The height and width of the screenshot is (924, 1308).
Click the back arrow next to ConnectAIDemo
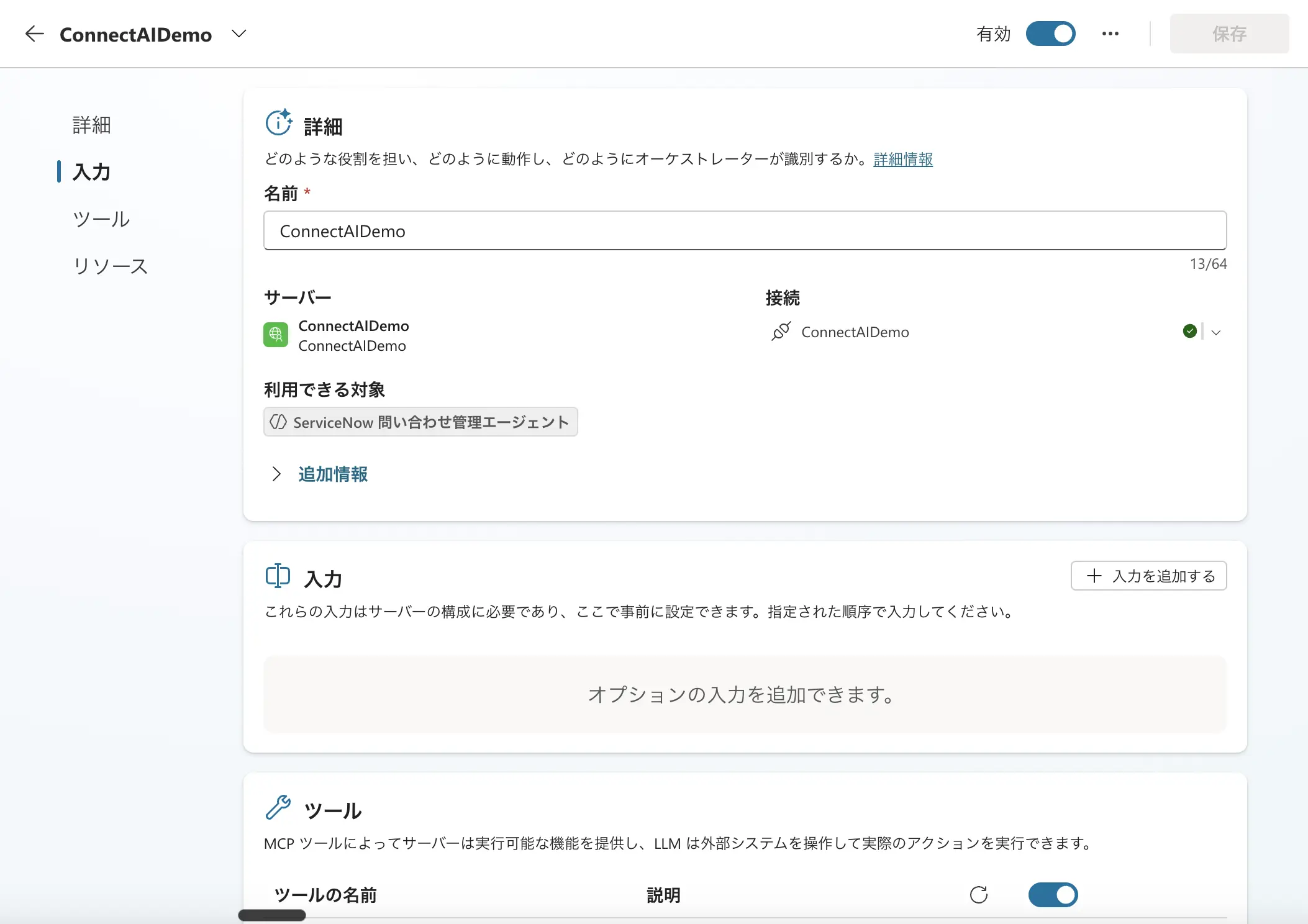(x=34, y=34)
